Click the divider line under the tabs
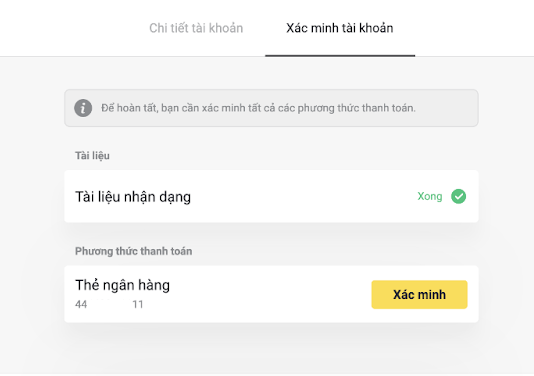 tap(133, 56)
